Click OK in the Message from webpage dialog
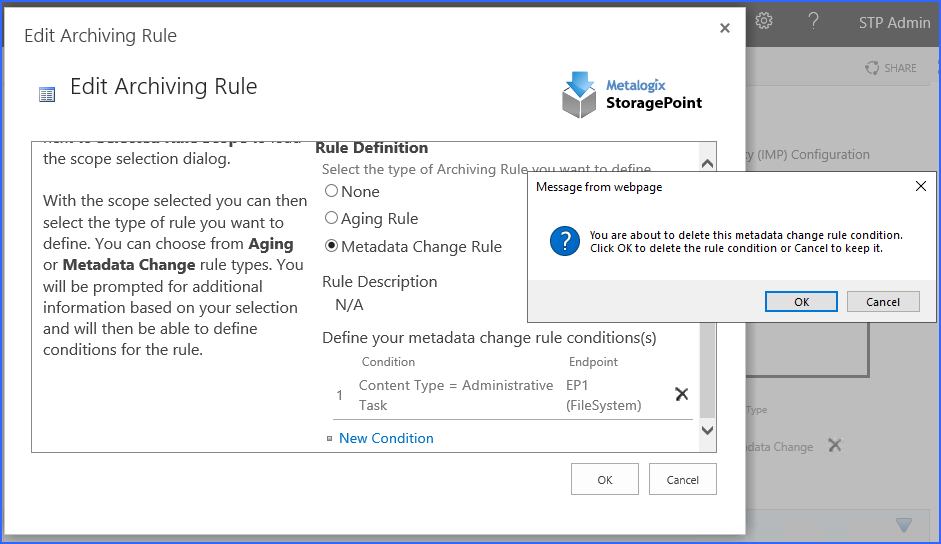Image resolution: width=941 pixels, height=544 pixels. click(x=801, y=302)
